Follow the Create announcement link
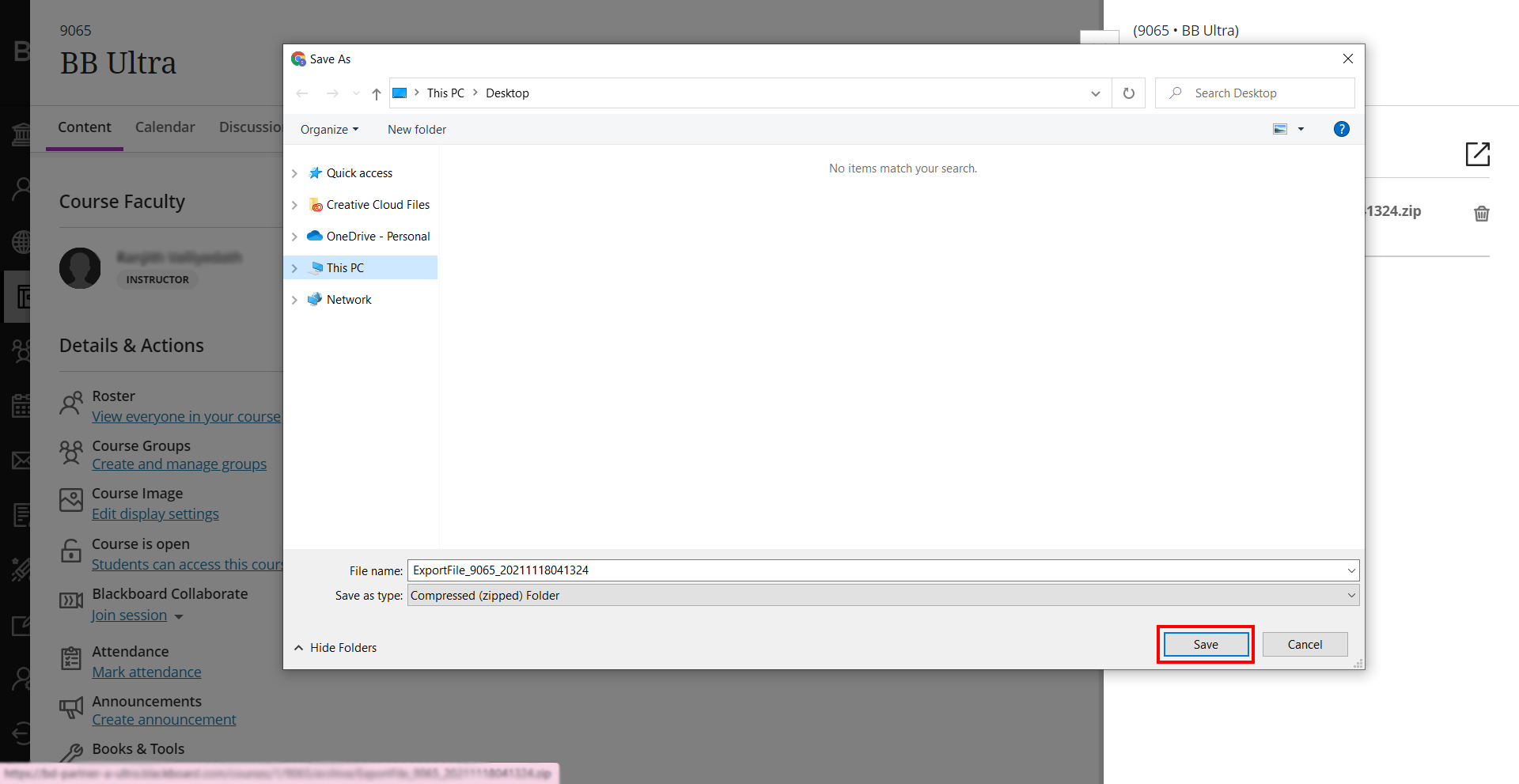 164,719
